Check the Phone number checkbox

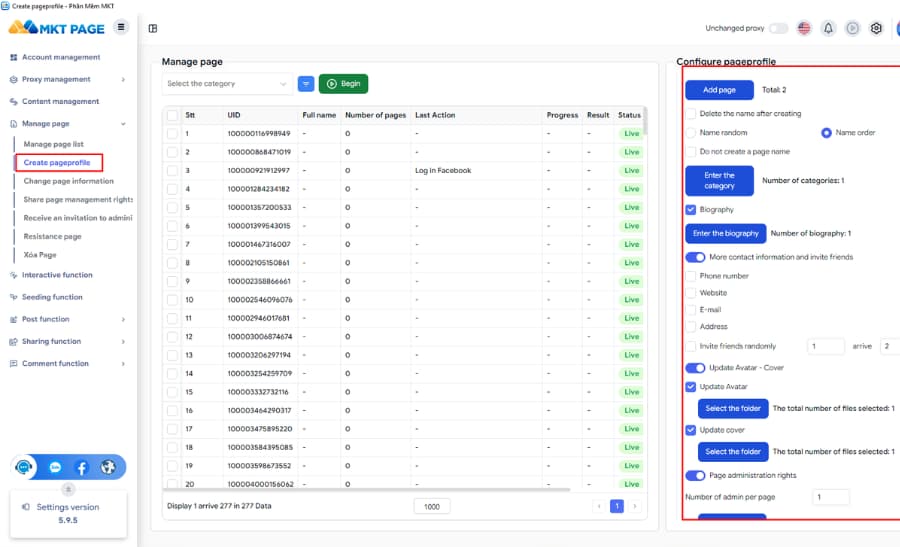coord(691,276)
